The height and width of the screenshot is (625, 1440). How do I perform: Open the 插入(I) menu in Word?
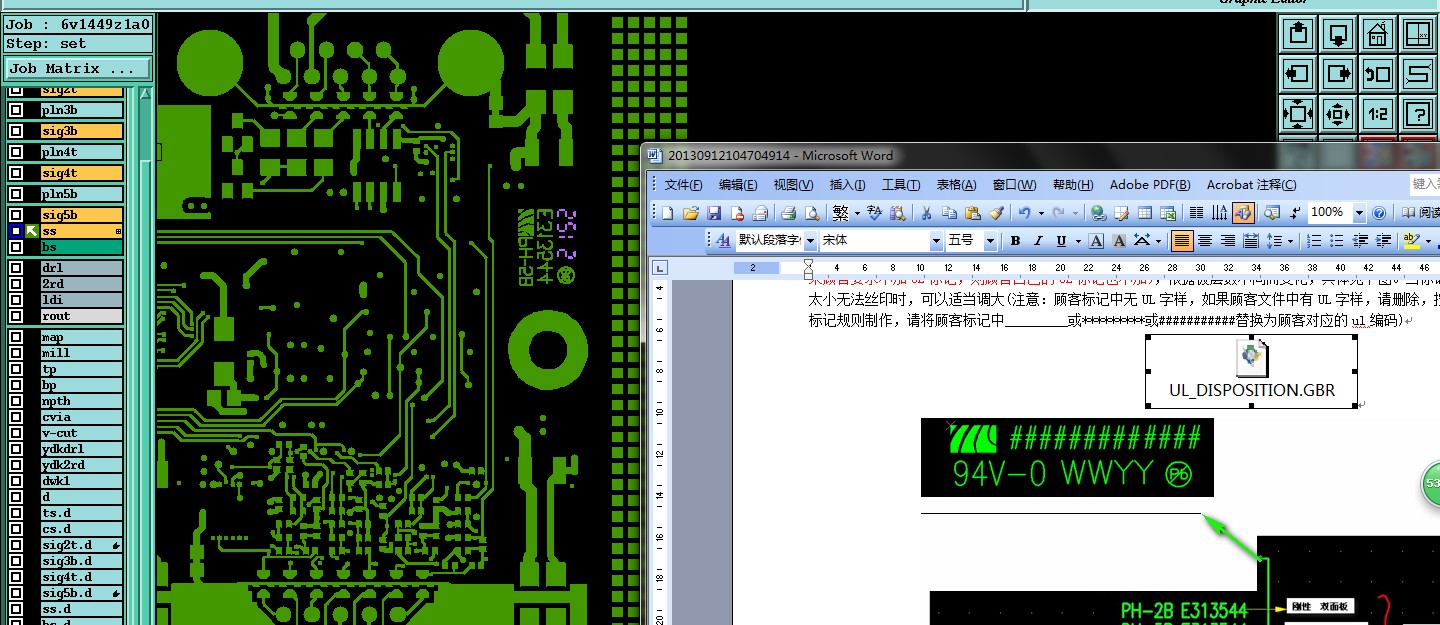[x=847, y=185]
